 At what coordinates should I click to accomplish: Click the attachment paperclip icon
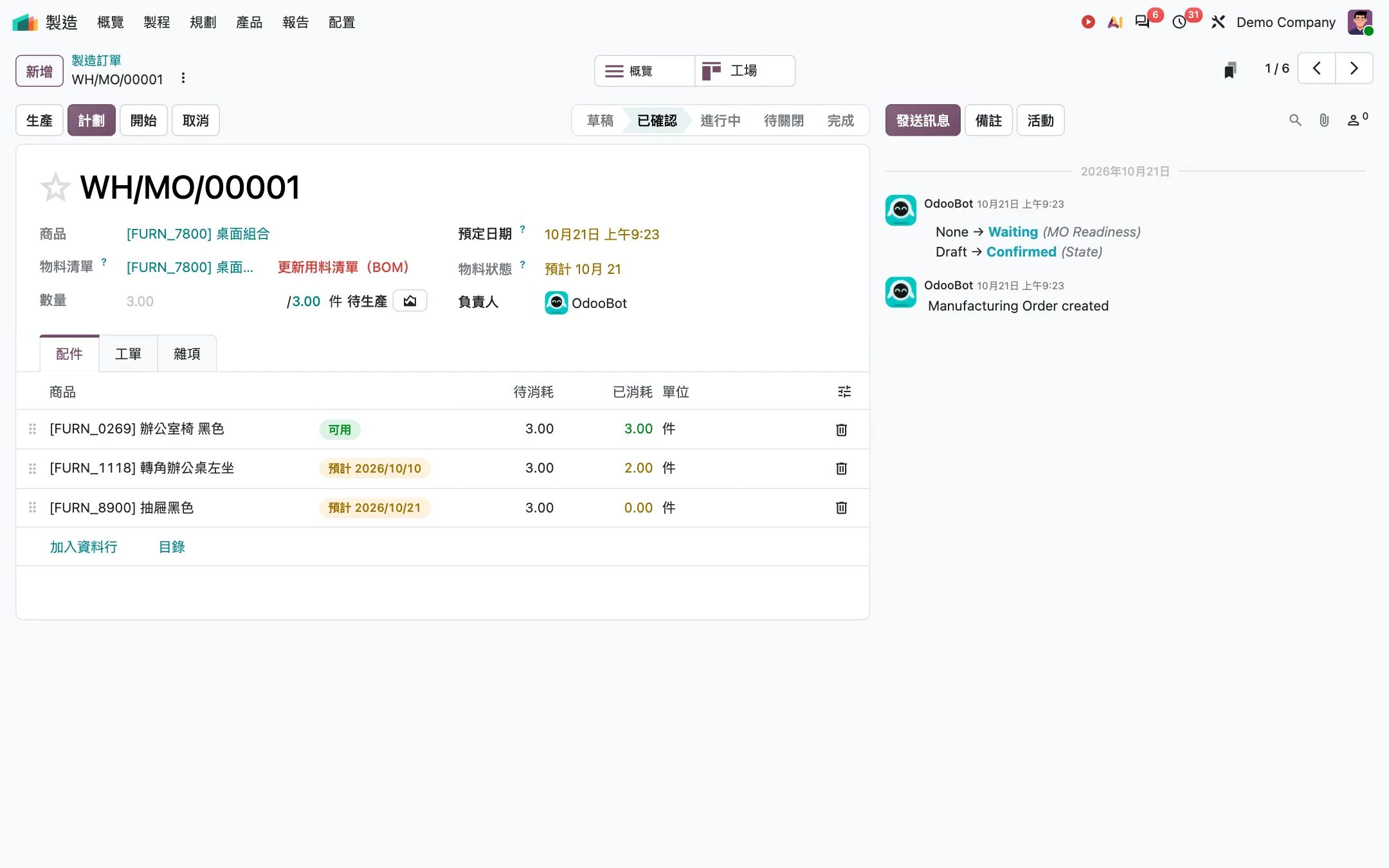[x=1324, y=120]
